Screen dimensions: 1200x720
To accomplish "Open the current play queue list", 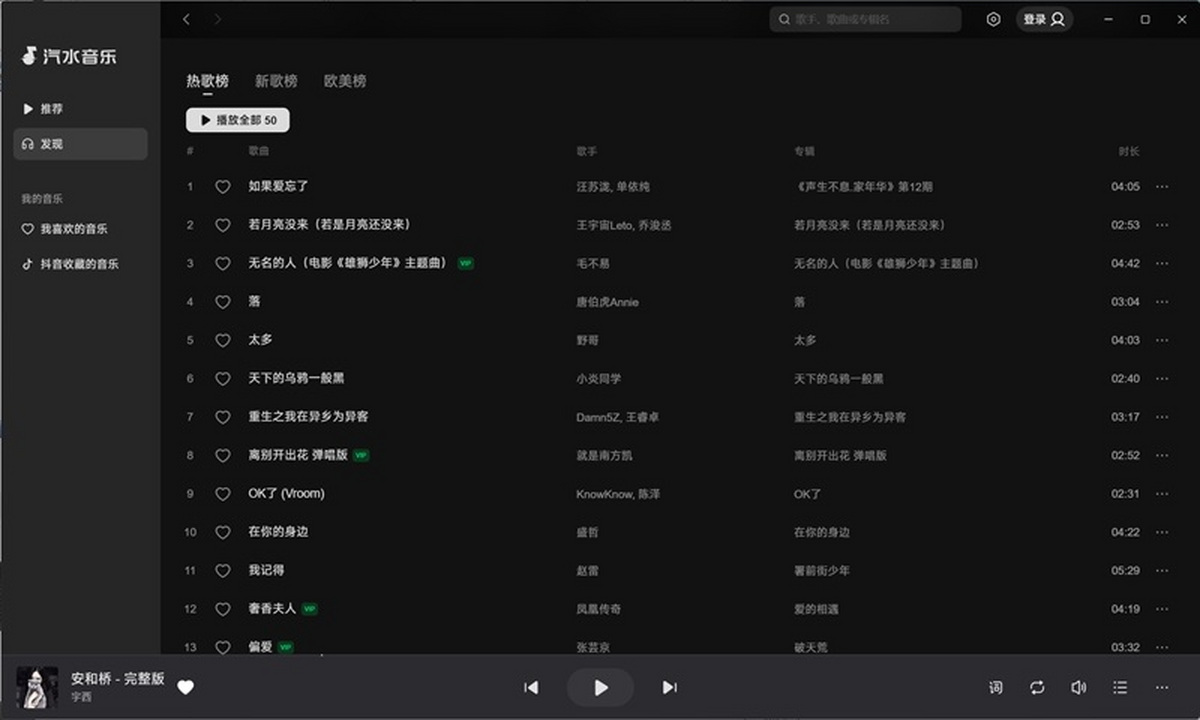I will pyautogui.click(x=1121, y=687).
